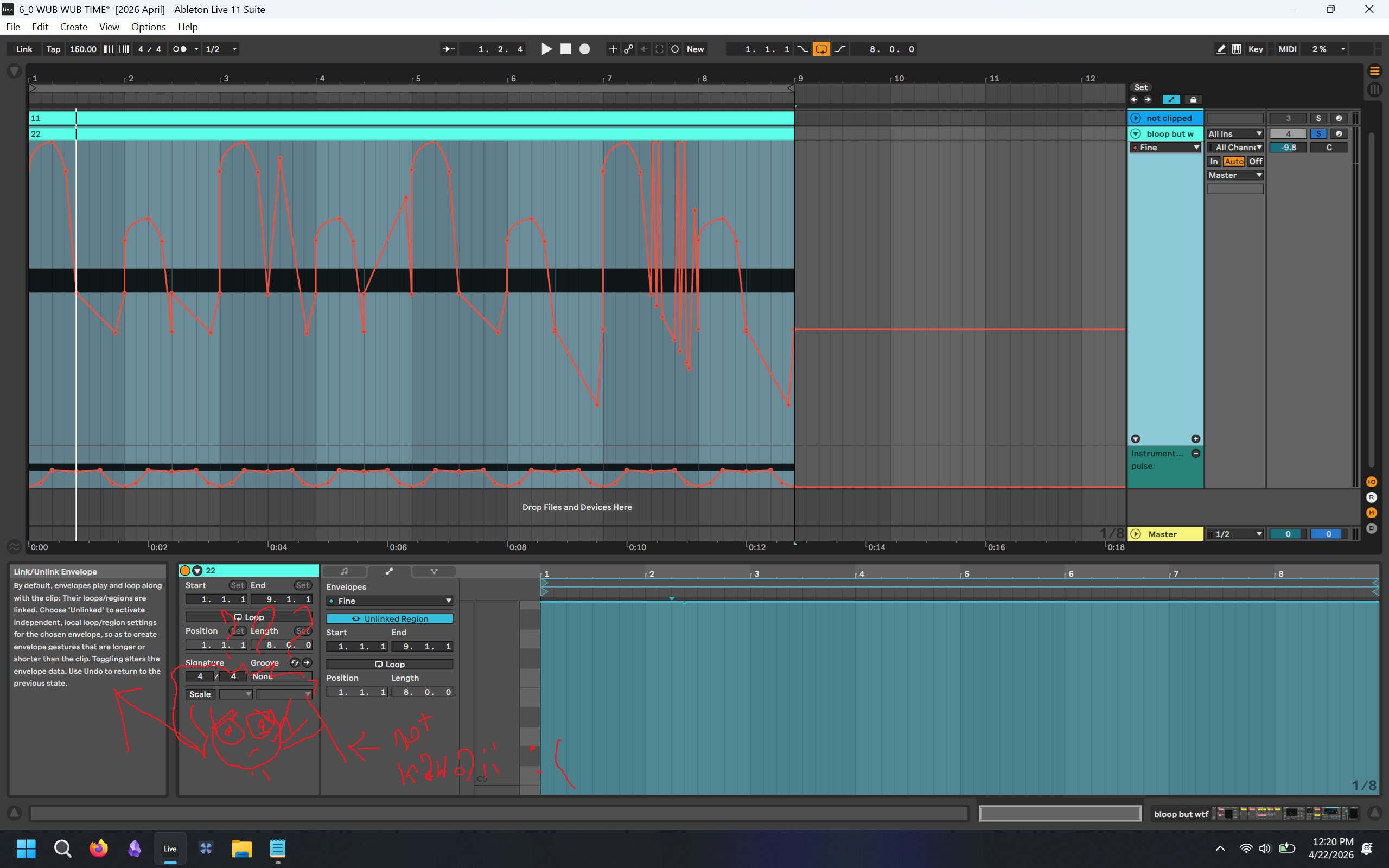Toggle the Lock Envelopes padlock
This screenshot has height=868, width=1389.
(1193, 100)
